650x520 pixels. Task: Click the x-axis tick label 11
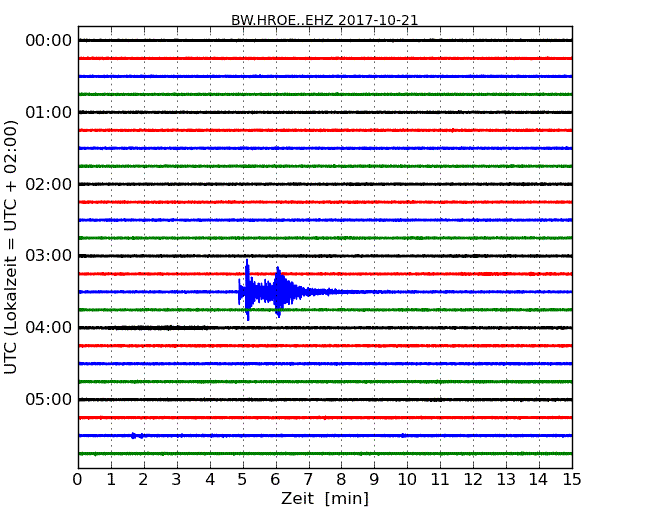440,480
